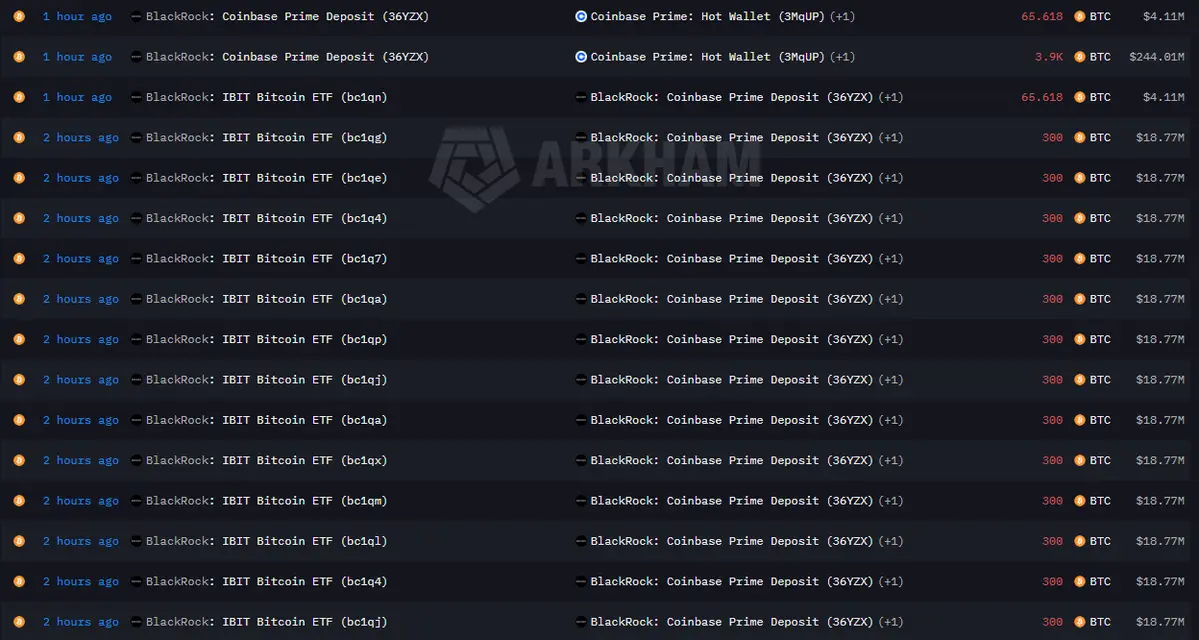Expand the (+1) recipients on the bc1qn row
1199x640 pixels.
[x=890, y=97]
